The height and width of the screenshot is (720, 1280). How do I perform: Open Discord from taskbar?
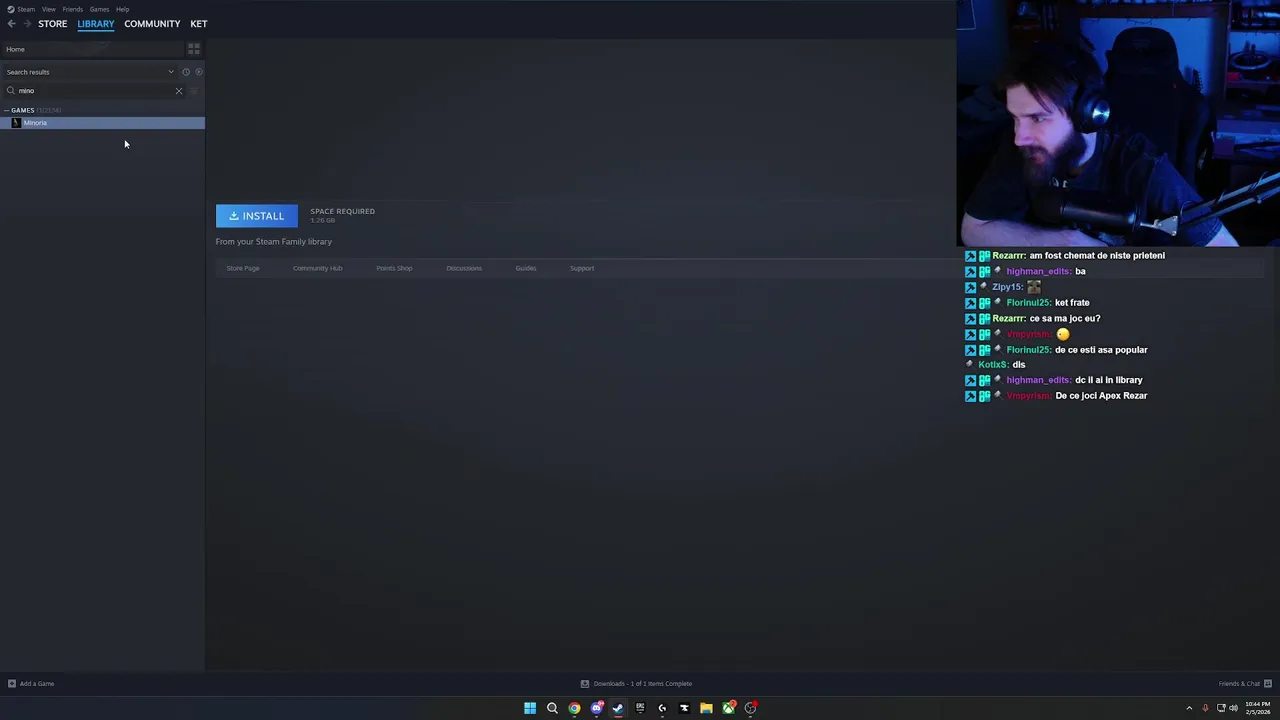[x=597, y=708]
